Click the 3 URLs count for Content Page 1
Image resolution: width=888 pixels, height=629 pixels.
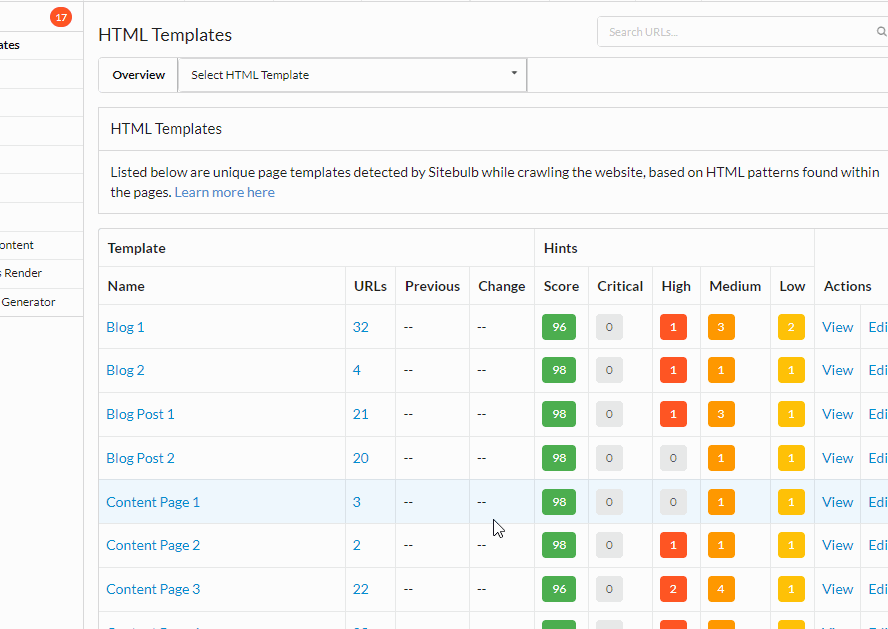click(357, 502)
